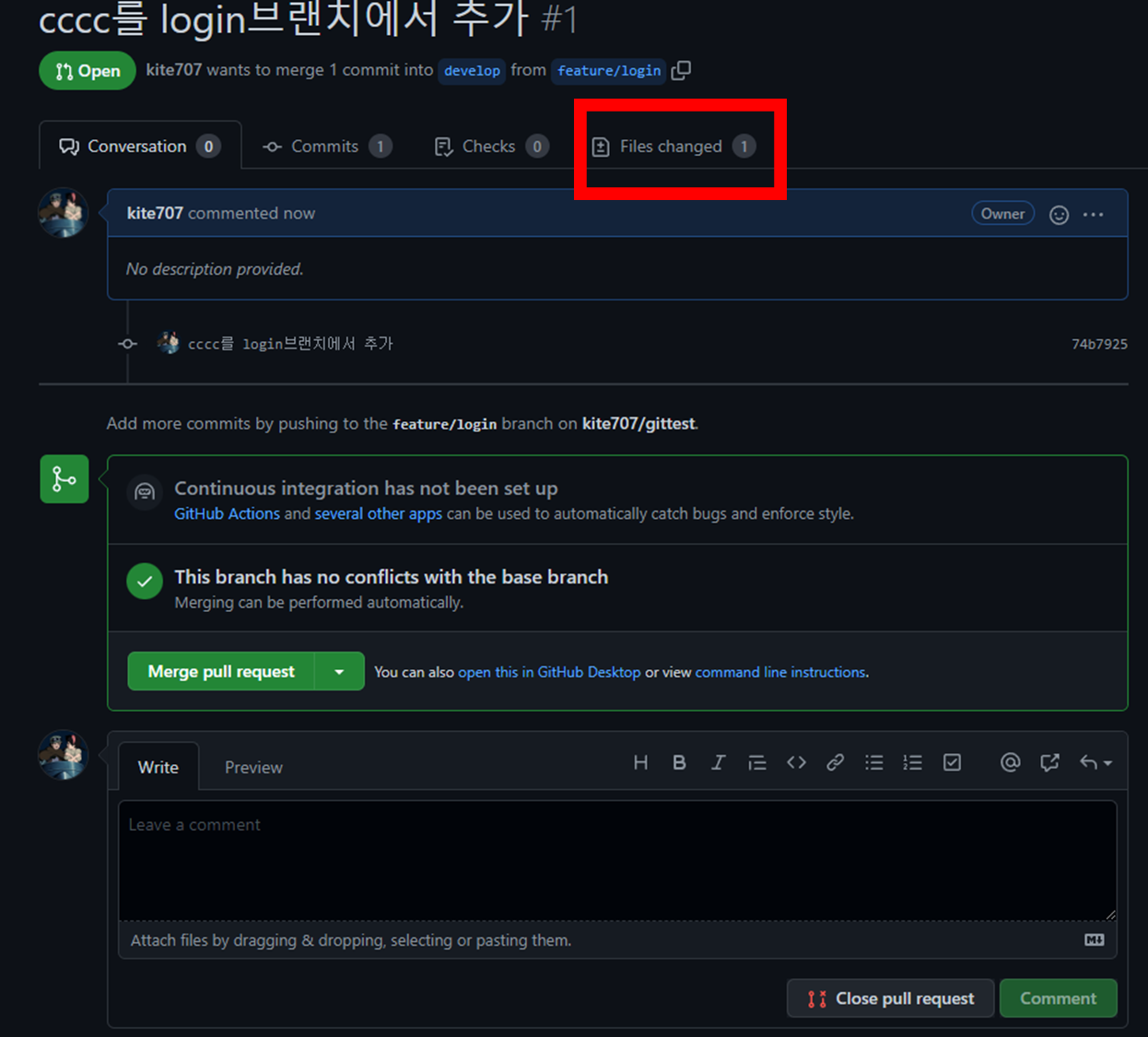Select the Preview tab in comment editor
This screenshot has width=1148, height=1037.
pos(253,767)
